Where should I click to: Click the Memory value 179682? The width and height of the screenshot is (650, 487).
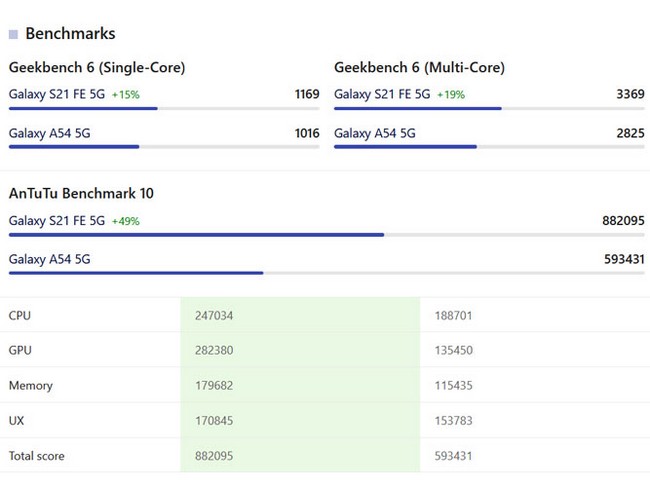214,386
